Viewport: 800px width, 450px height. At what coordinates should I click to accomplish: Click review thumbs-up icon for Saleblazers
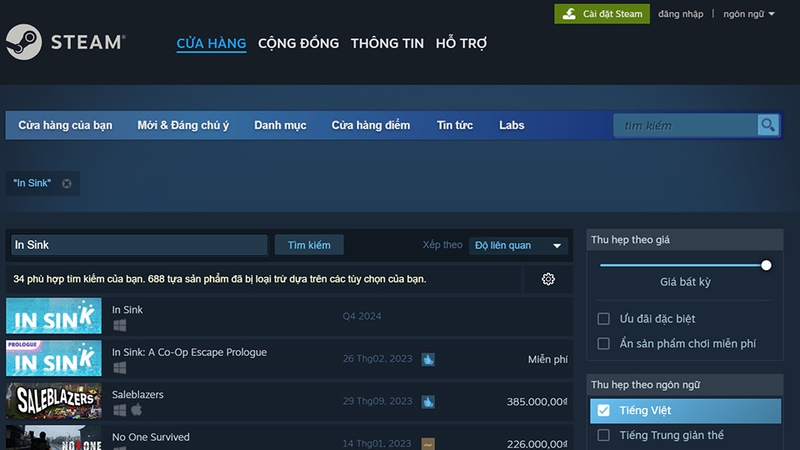(x=428, y=402)
